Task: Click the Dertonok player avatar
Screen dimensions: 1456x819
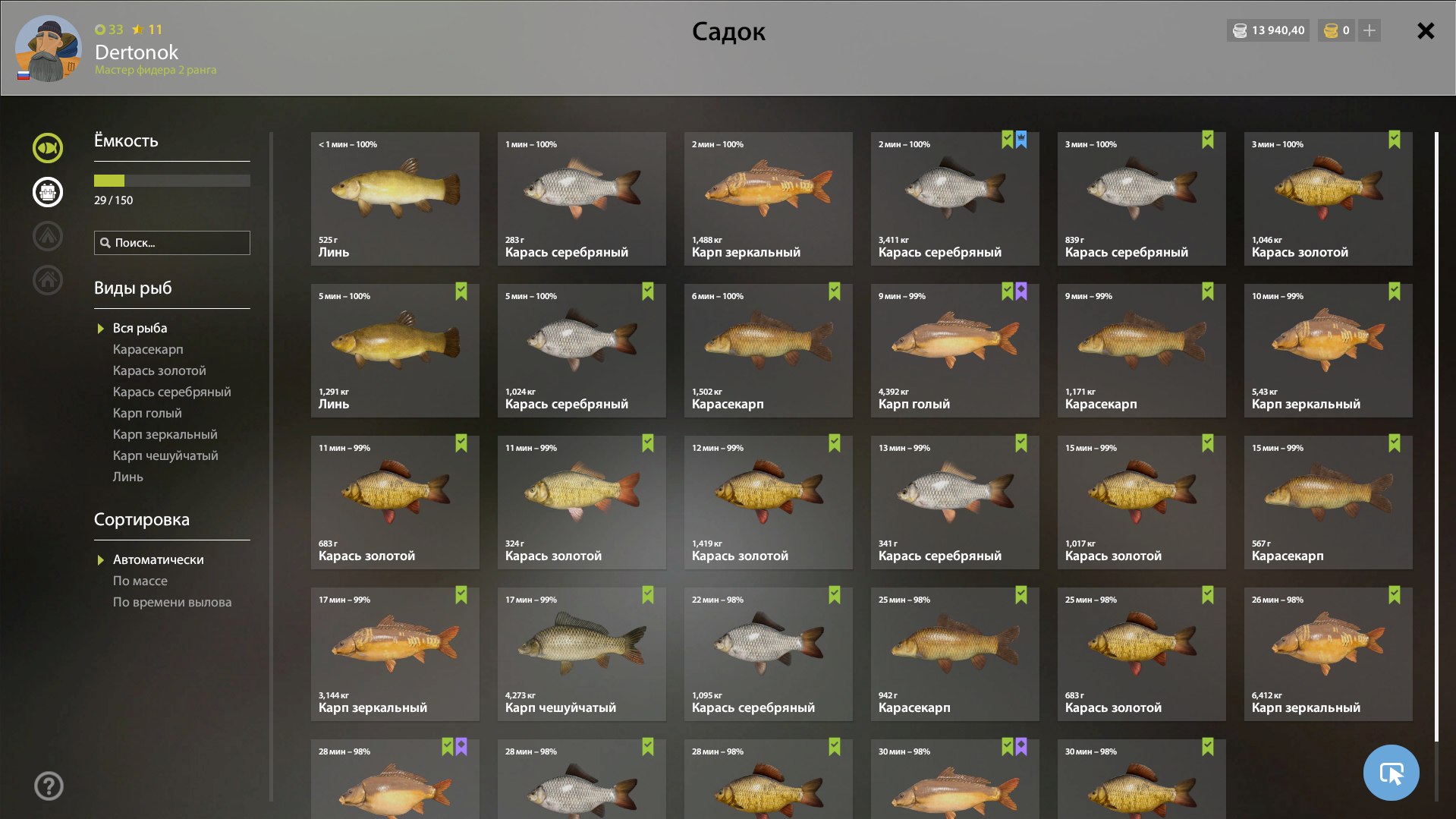Action: click(49, 48)
